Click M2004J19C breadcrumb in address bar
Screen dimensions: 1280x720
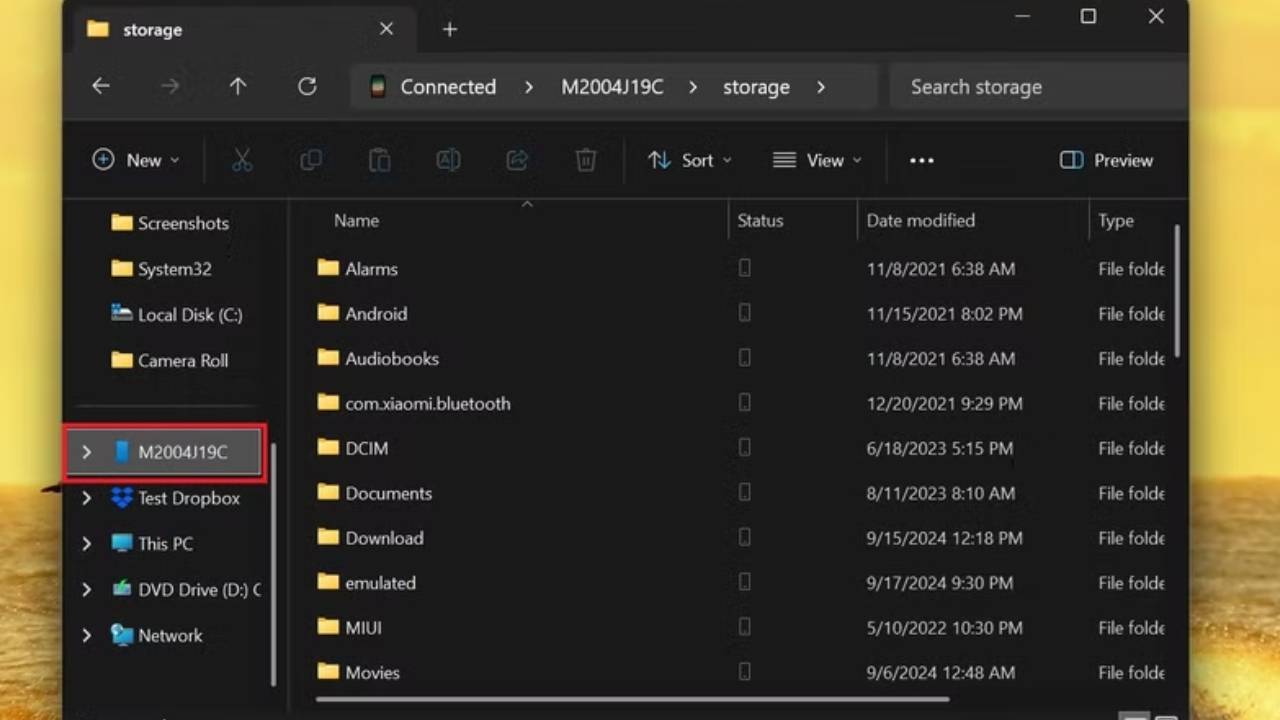pos(612,87)
